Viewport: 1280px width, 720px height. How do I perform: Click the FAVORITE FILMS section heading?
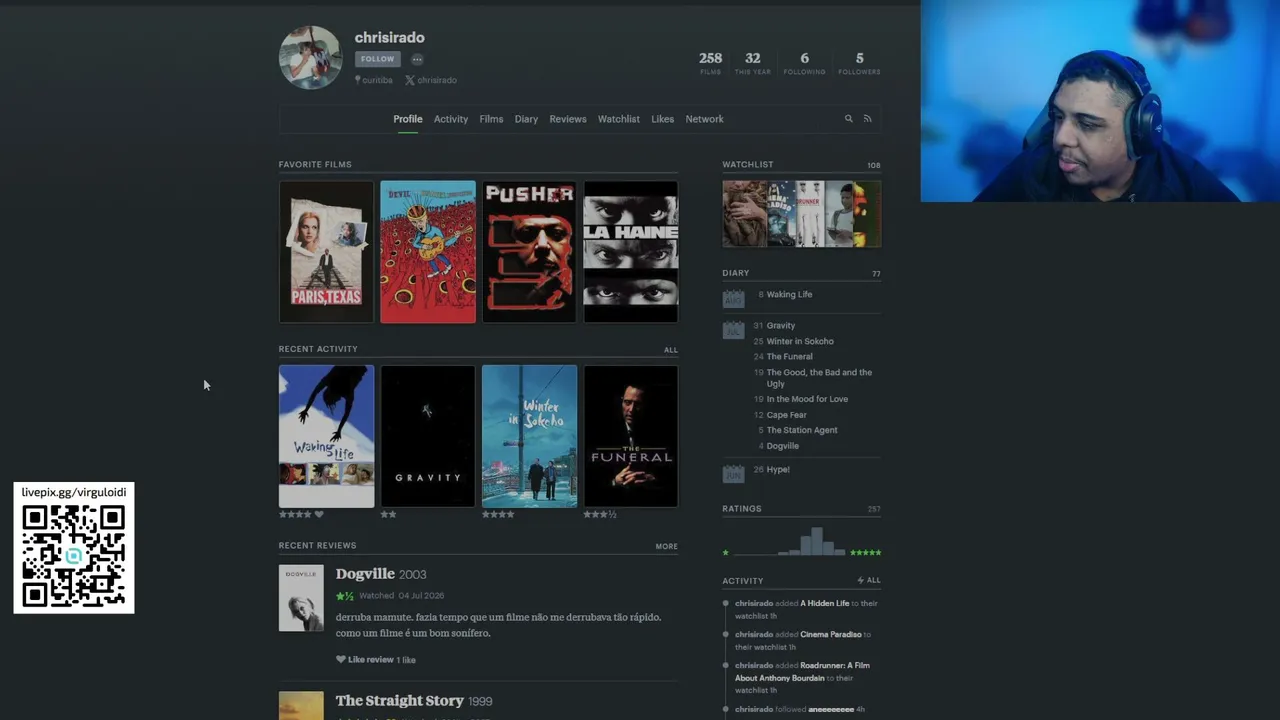click(x=315, y=165)
